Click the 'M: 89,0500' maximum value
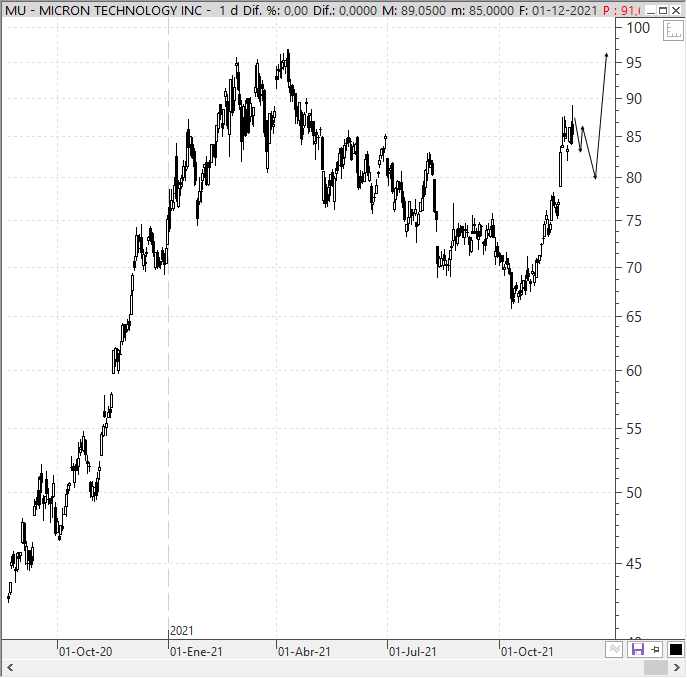The height and width of the screenshot is (678, 687). tap(414, 11)
